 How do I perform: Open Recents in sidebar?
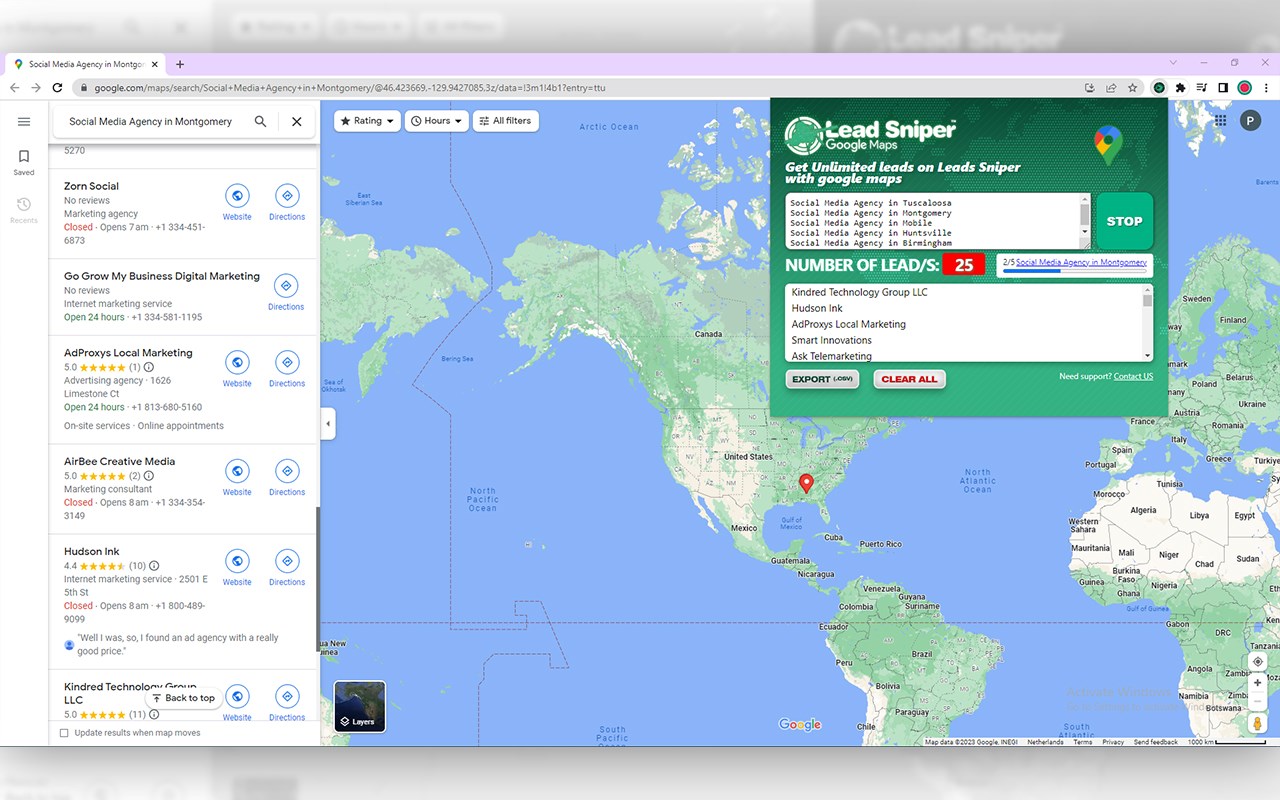click(x=24, y=210)
